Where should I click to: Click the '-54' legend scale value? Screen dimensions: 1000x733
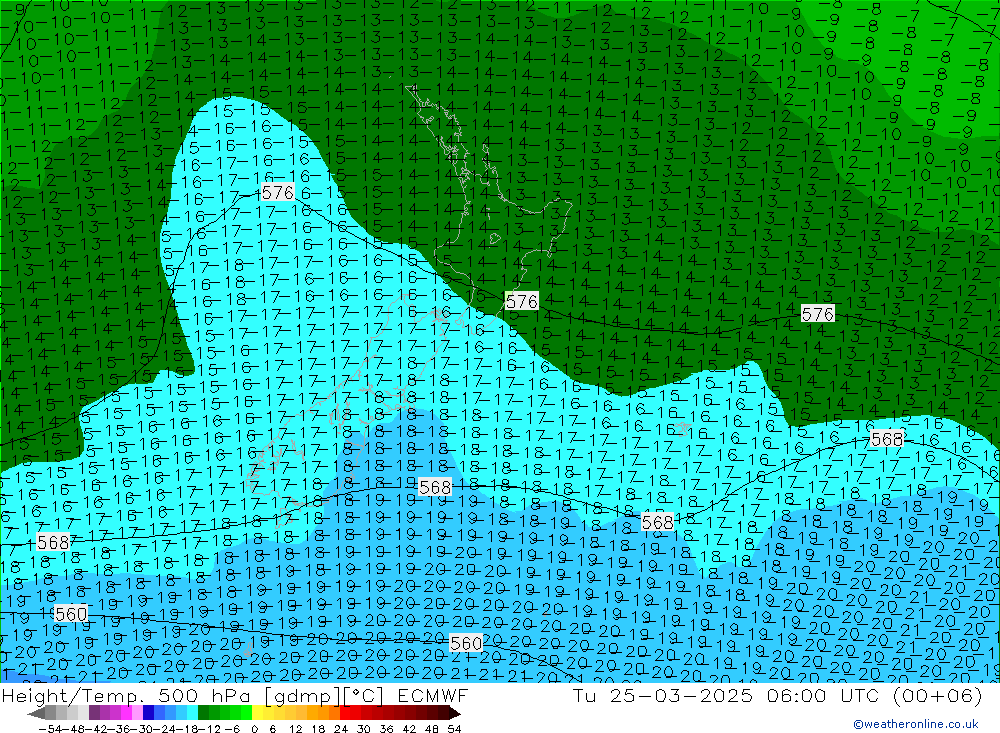(50, 729)
